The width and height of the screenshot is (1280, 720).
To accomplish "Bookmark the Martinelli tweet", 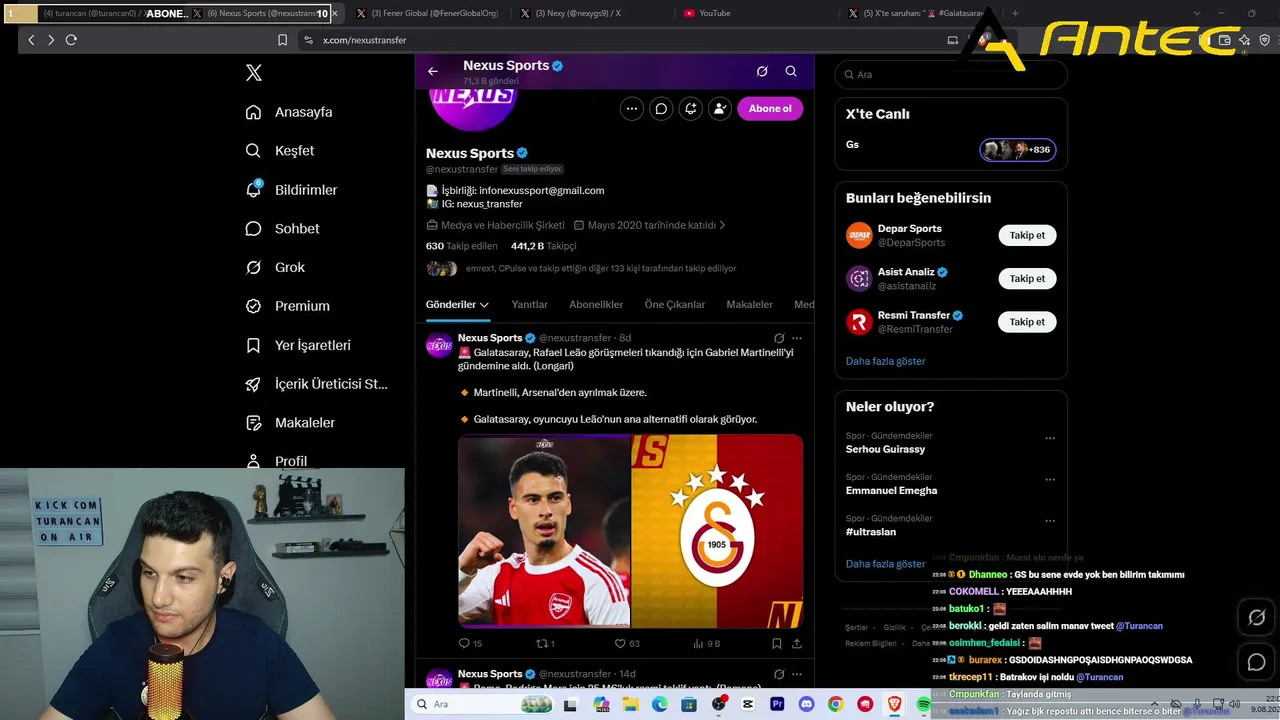I will click(777, 644).
